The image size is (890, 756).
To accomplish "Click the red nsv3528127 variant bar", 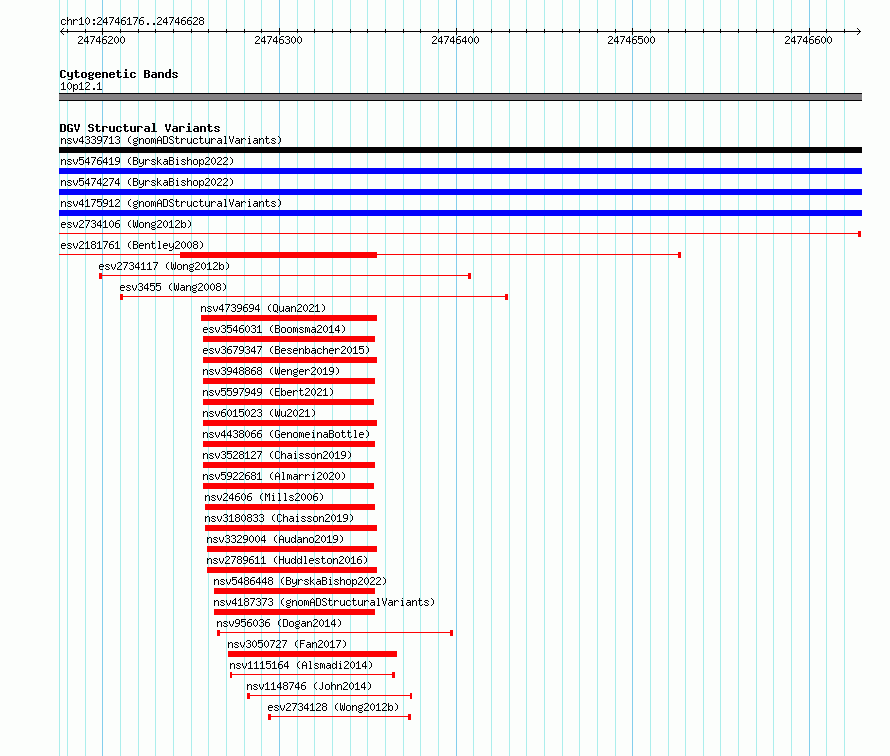I will point(289,465).
